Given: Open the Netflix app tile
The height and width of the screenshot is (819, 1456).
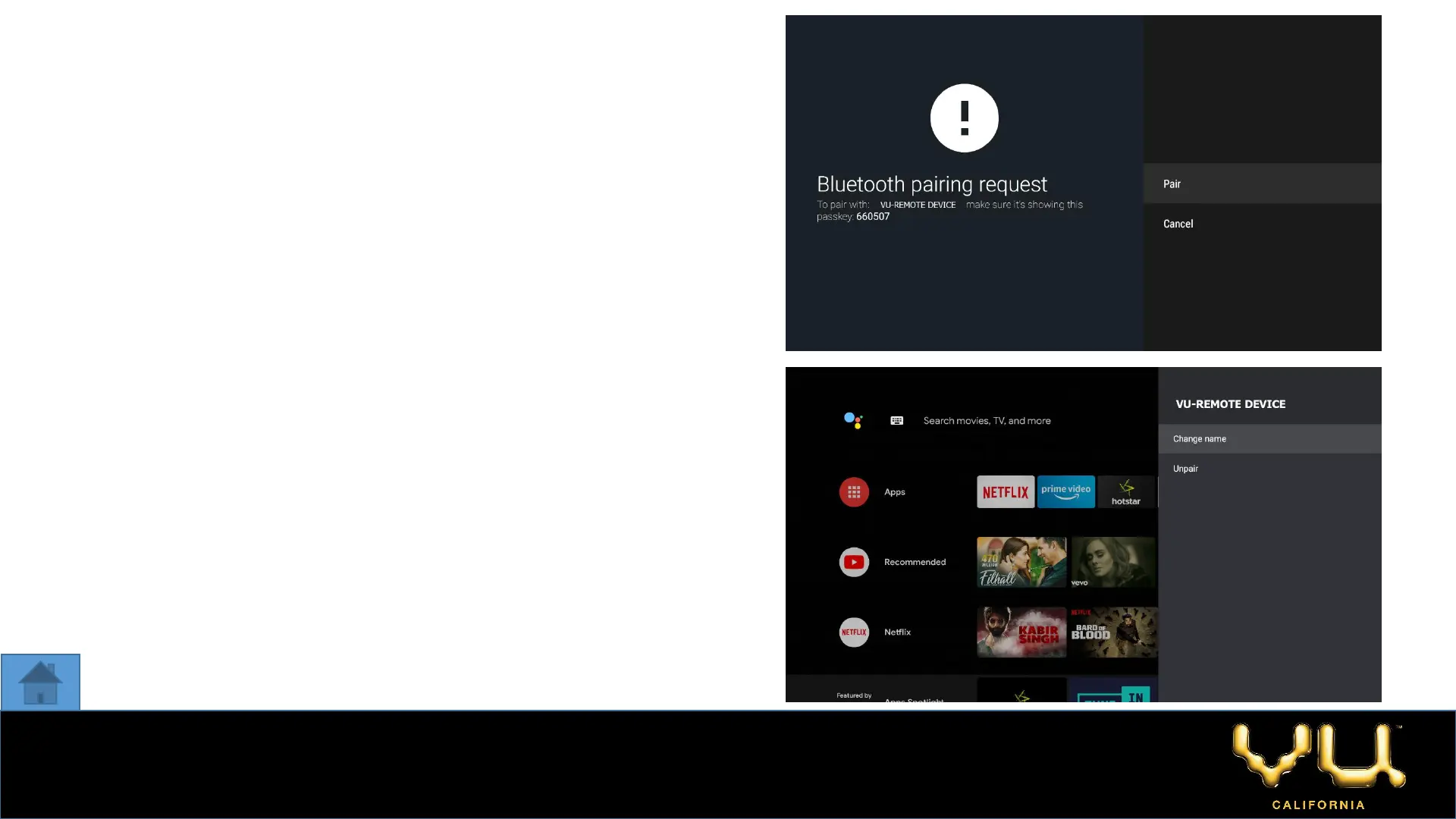Looking at the screenshot, I should pyautogui.click(x=1005, y=492).
